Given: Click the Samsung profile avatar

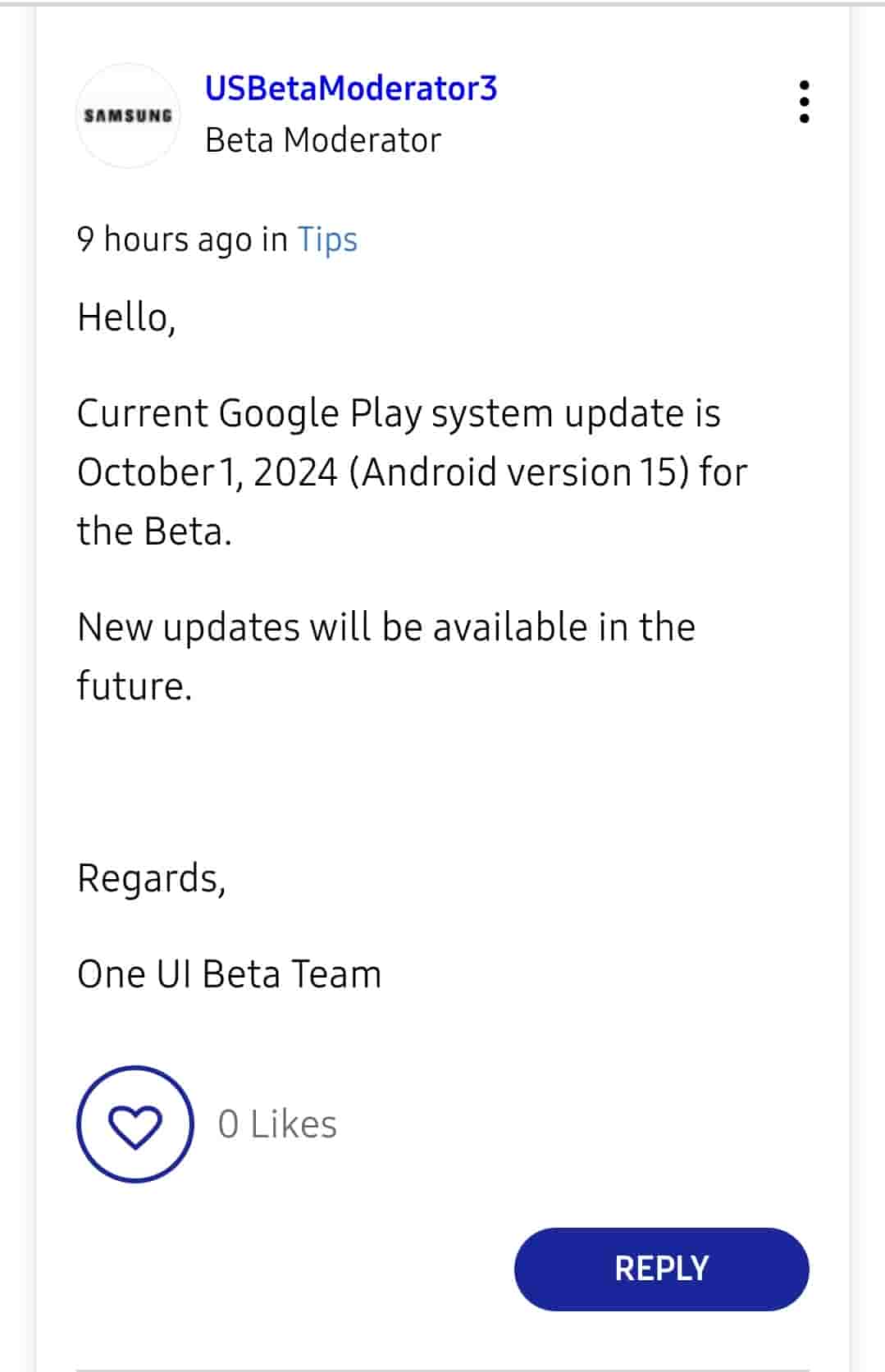Looking at the screenshot, I should (128, 116).
